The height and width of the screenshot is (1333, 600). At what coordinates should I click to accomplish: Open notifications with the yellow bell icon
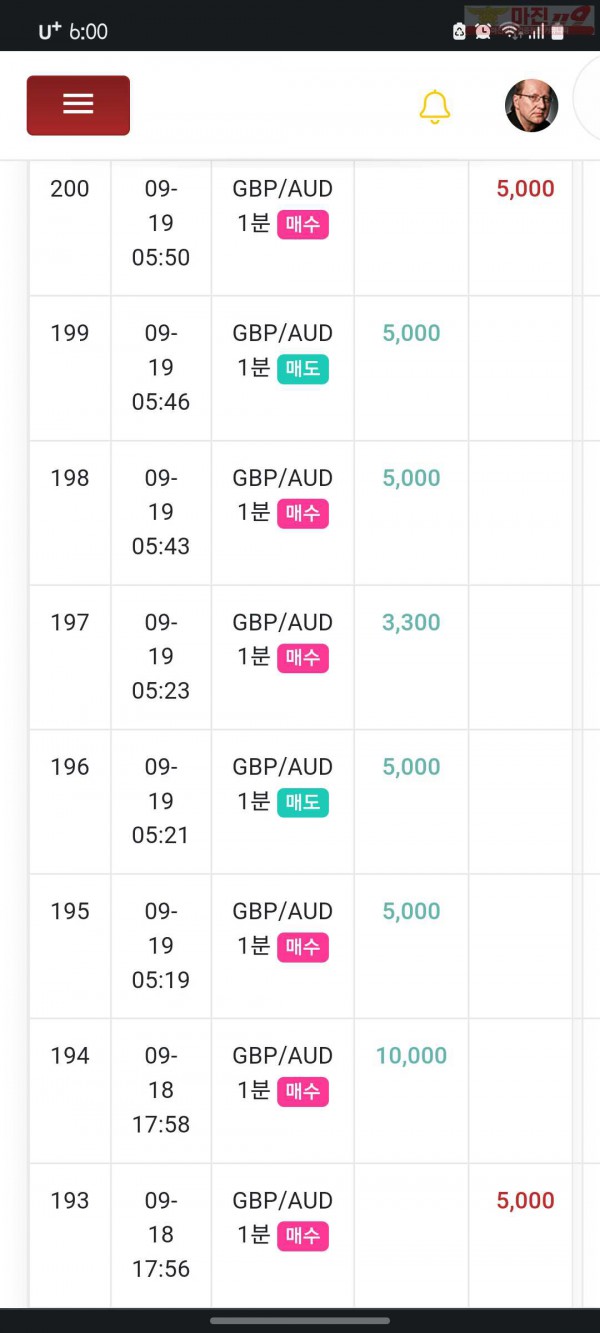point(434,107)
